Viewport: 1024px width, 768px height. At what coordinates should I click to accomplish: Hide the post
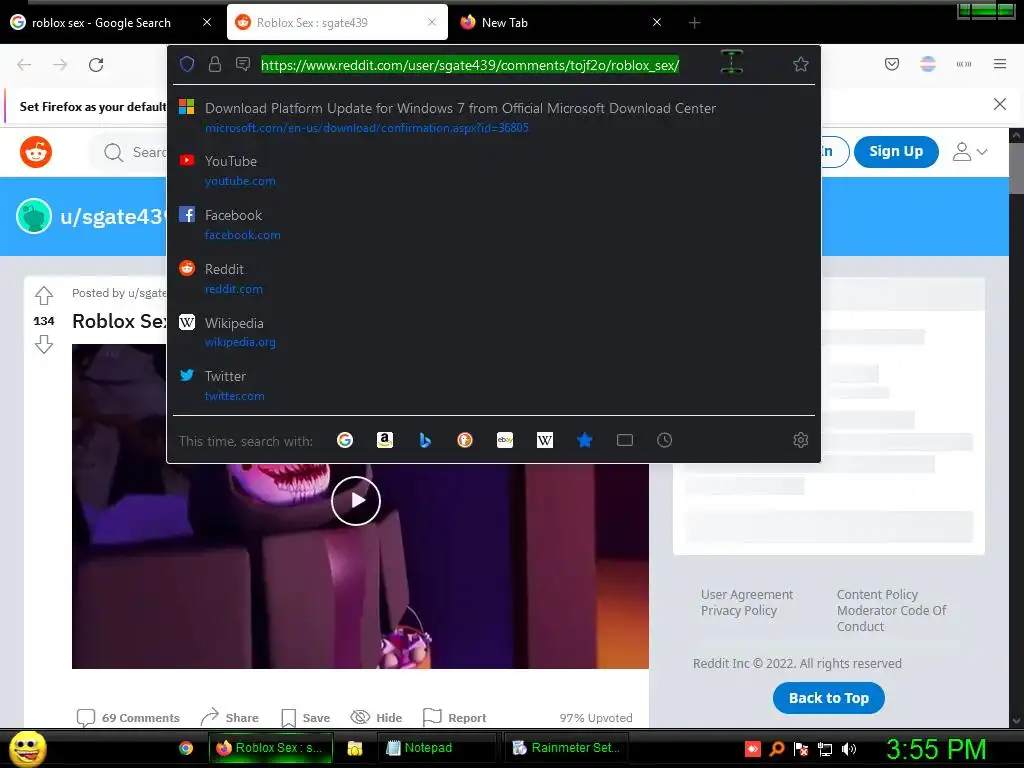click(377, 718)
